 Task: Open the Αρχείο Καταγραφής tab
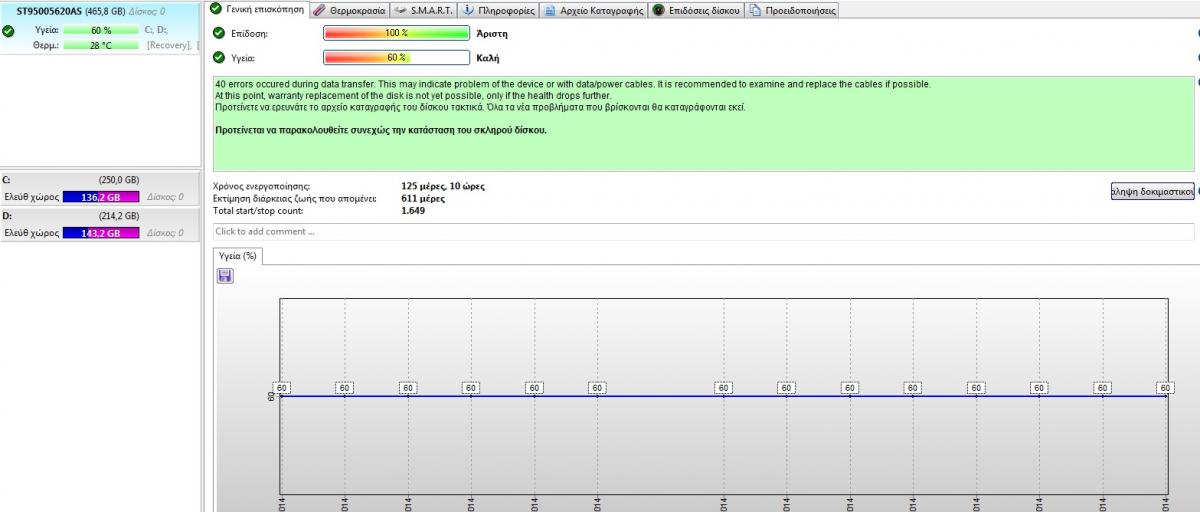595,10
